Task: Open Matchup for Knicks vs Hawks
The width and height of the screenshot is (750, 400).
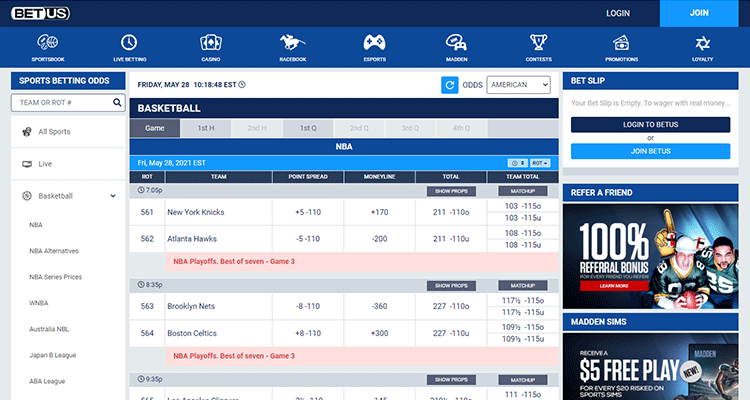Action: [522, 191]
